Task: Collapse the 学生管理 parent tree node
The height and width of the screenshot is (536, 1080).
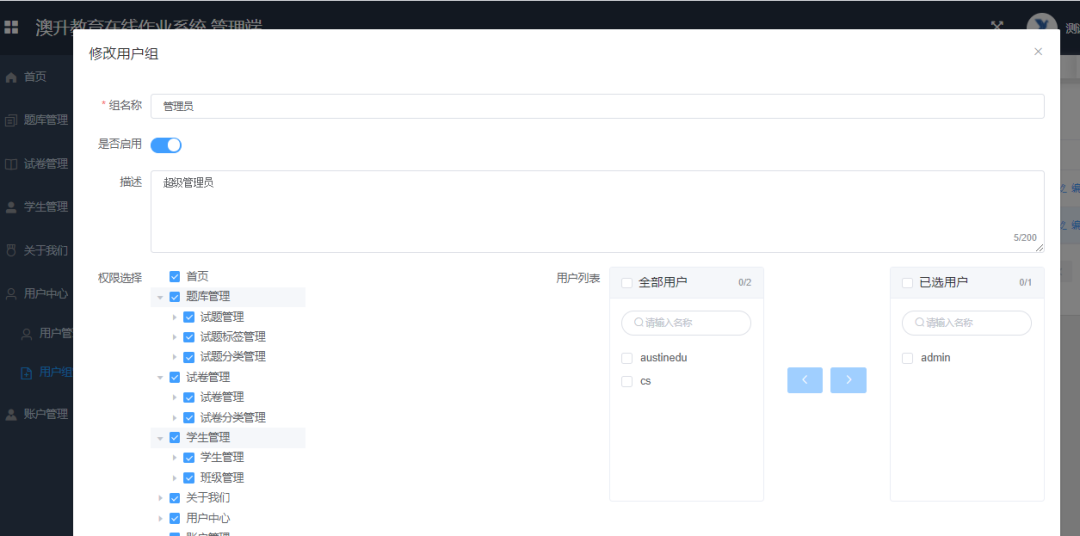Action: [x=160, y=437]
